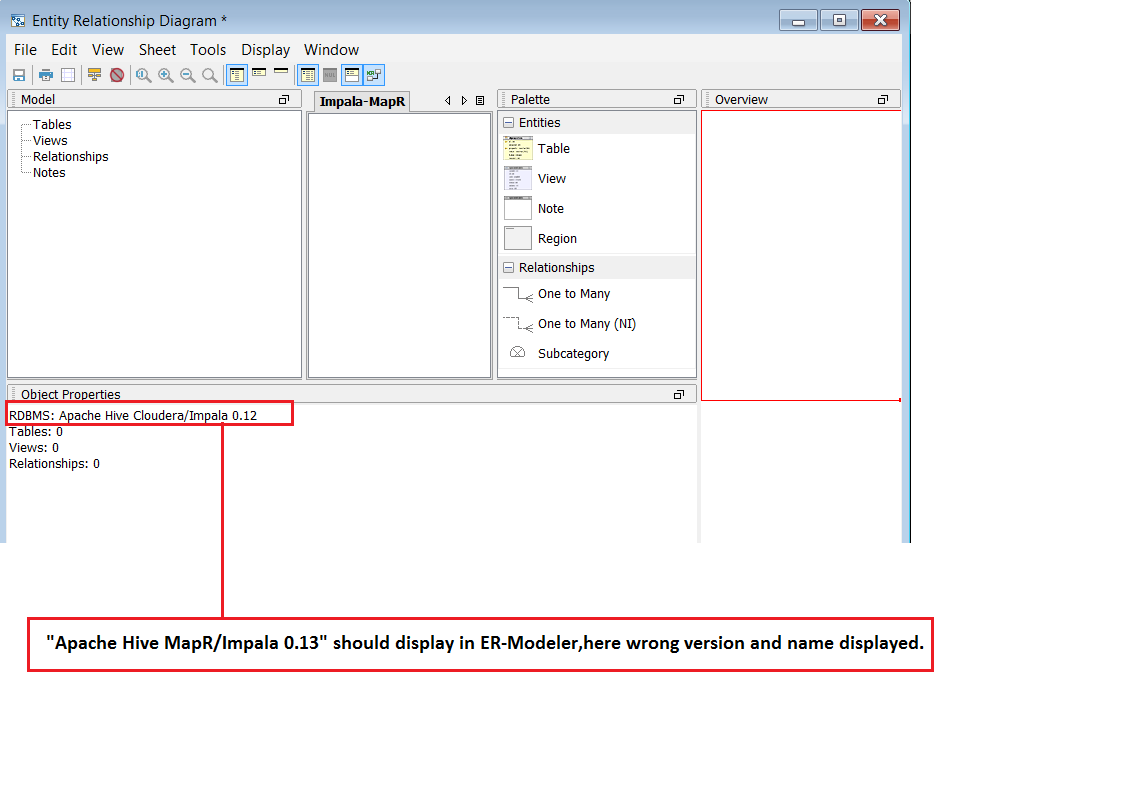Select Relationships node in Model tree

(70, 157)
